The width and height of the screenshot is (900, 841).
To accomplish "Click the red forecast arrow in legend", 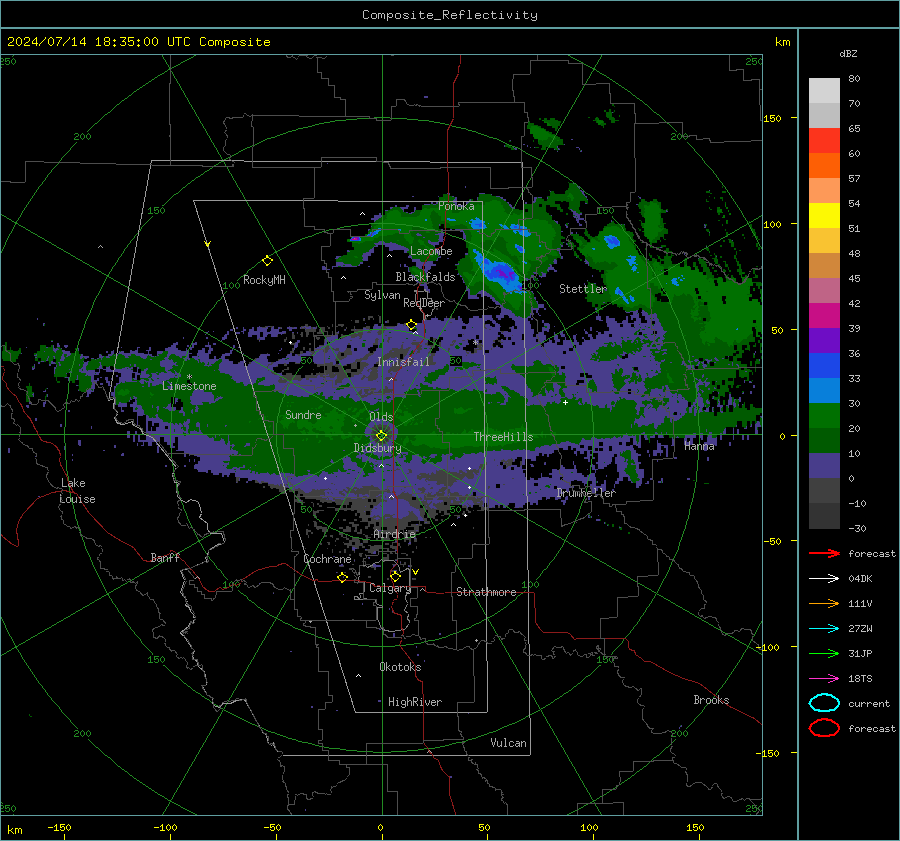I will click(824, 553).
